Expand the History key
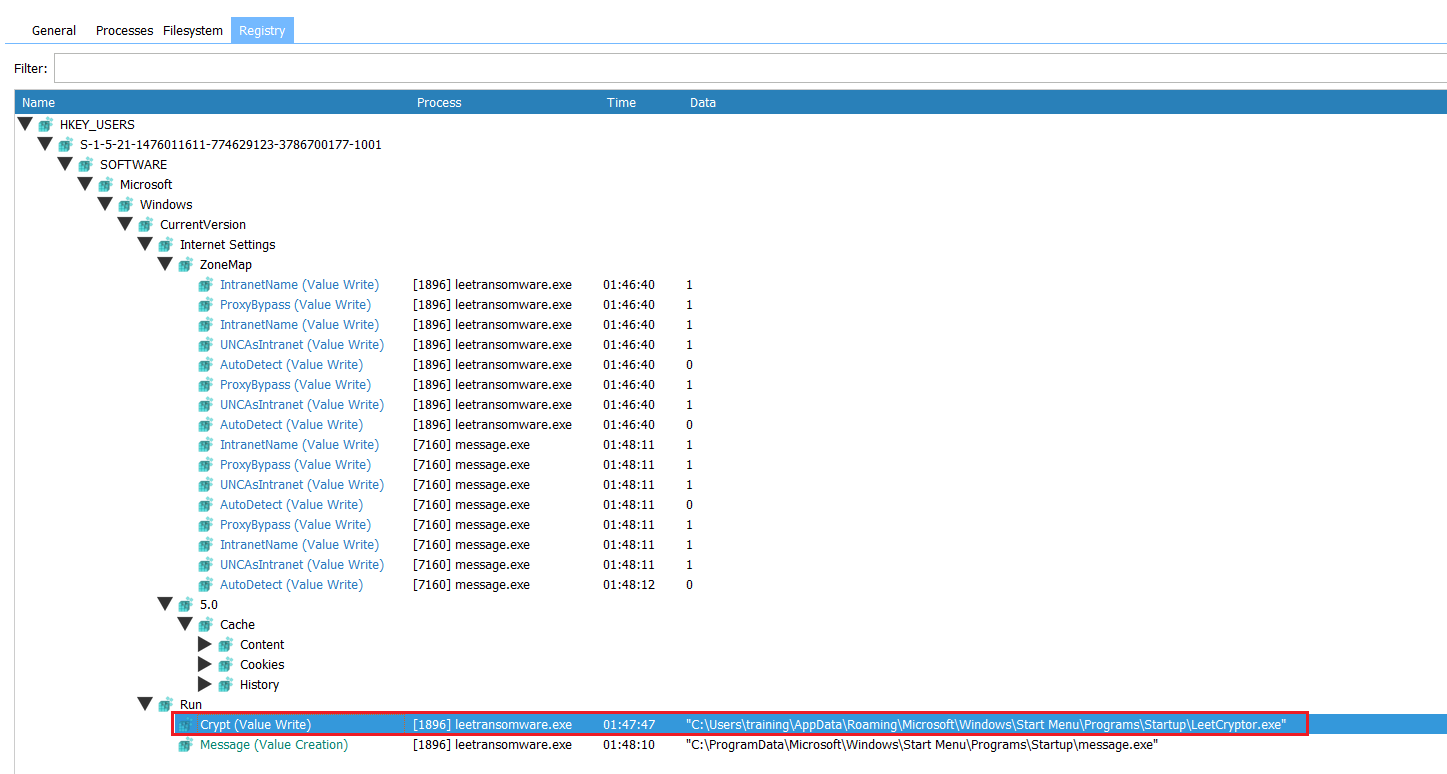This screenshot has width=1447, height=774. coord(205,684)
